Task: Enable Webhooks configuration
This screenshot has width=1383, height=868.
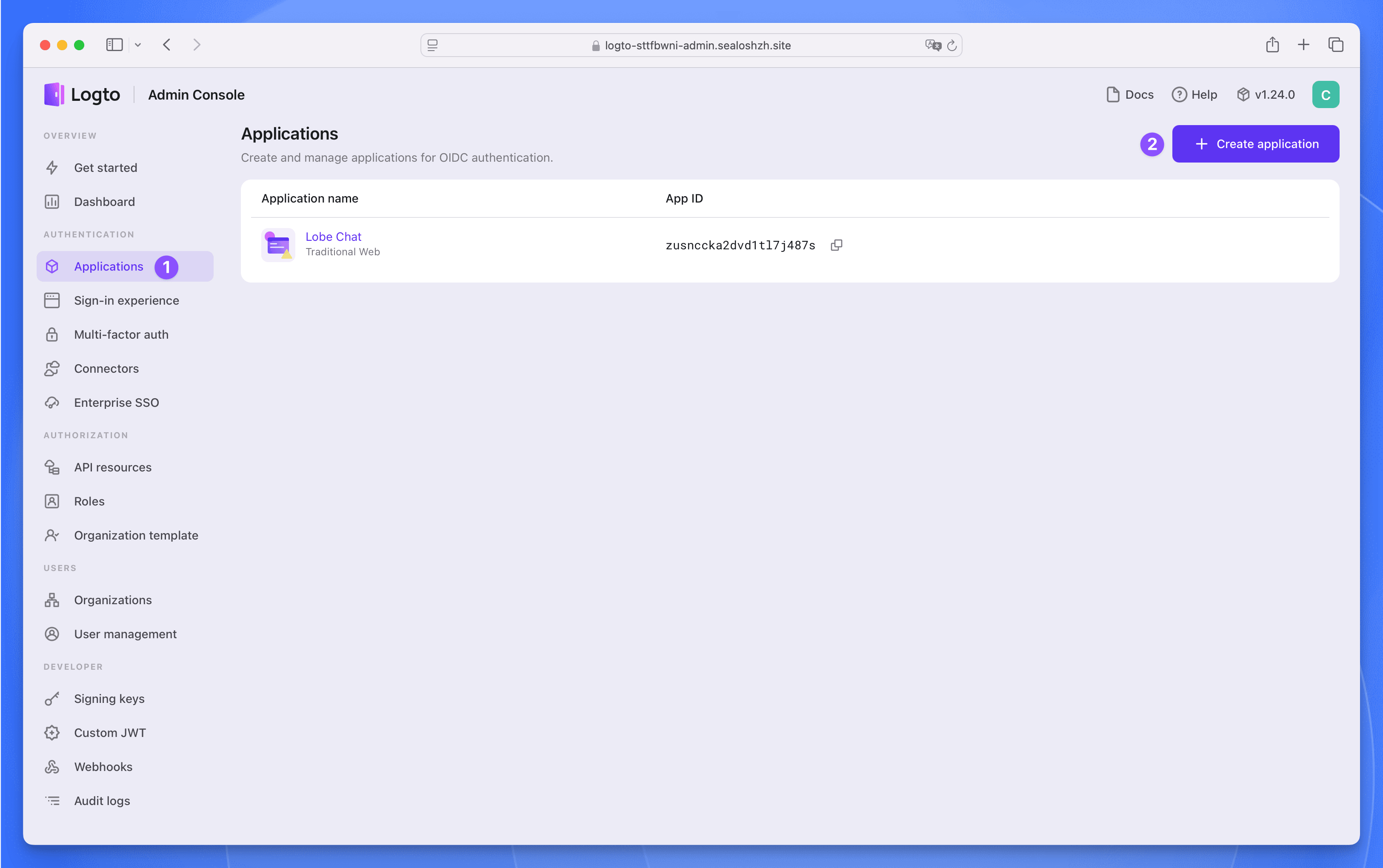Action: coord(103,766)
